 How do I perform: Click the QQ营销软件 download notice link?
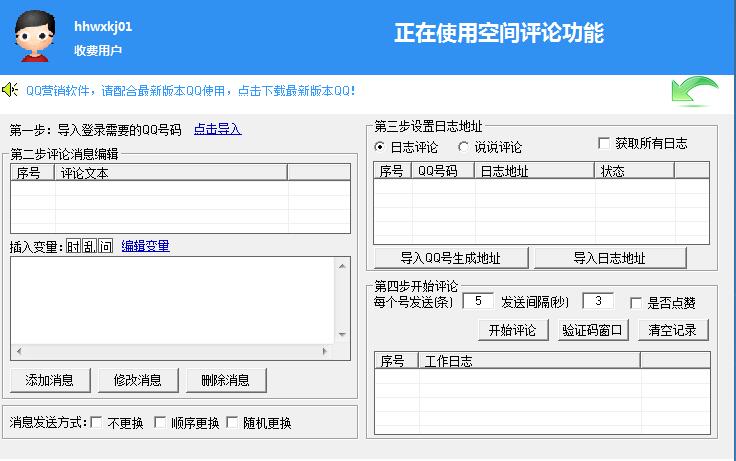pos(191,91)
